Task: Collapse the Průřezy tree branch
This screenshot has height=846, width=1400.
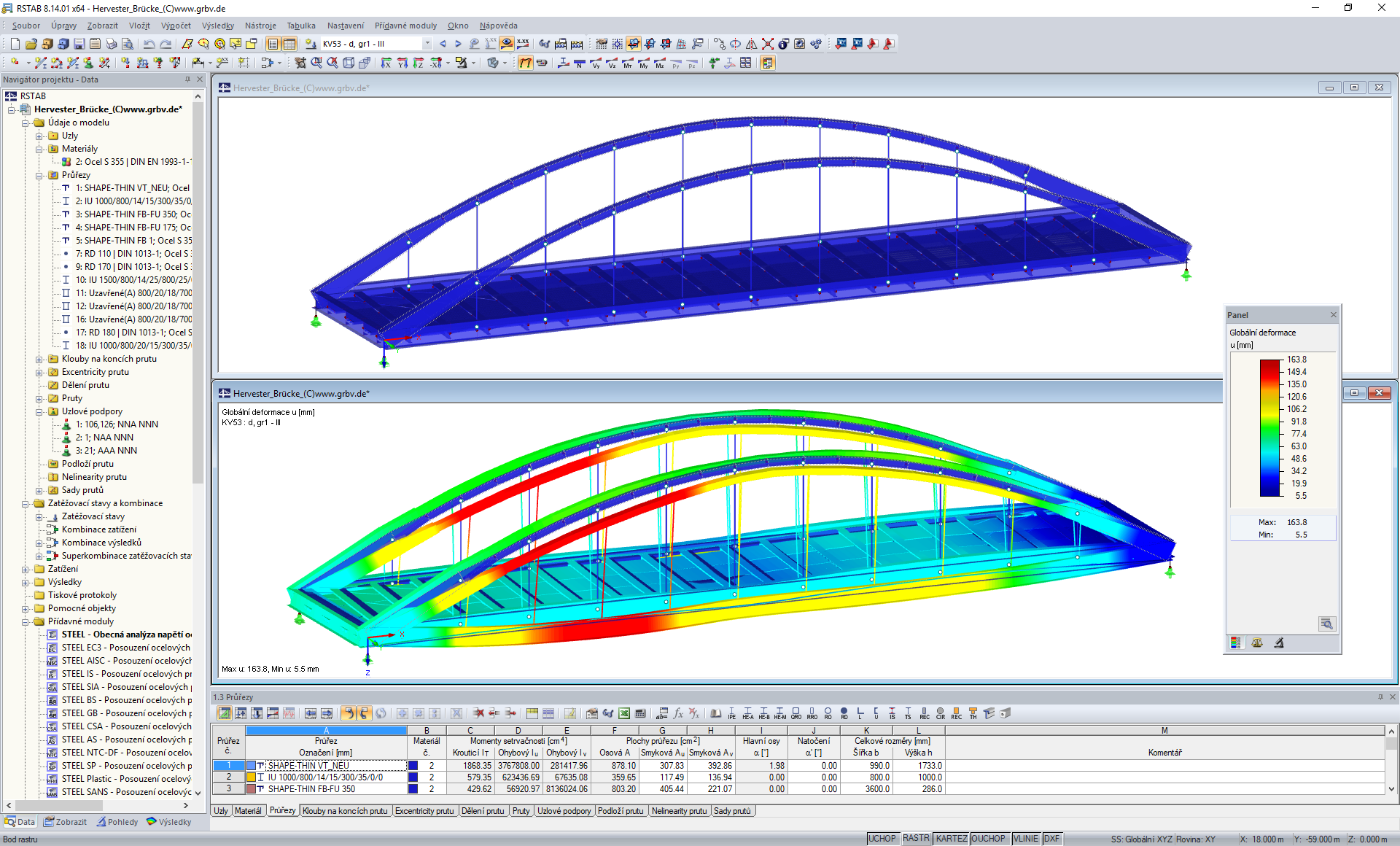Action: 41,175
